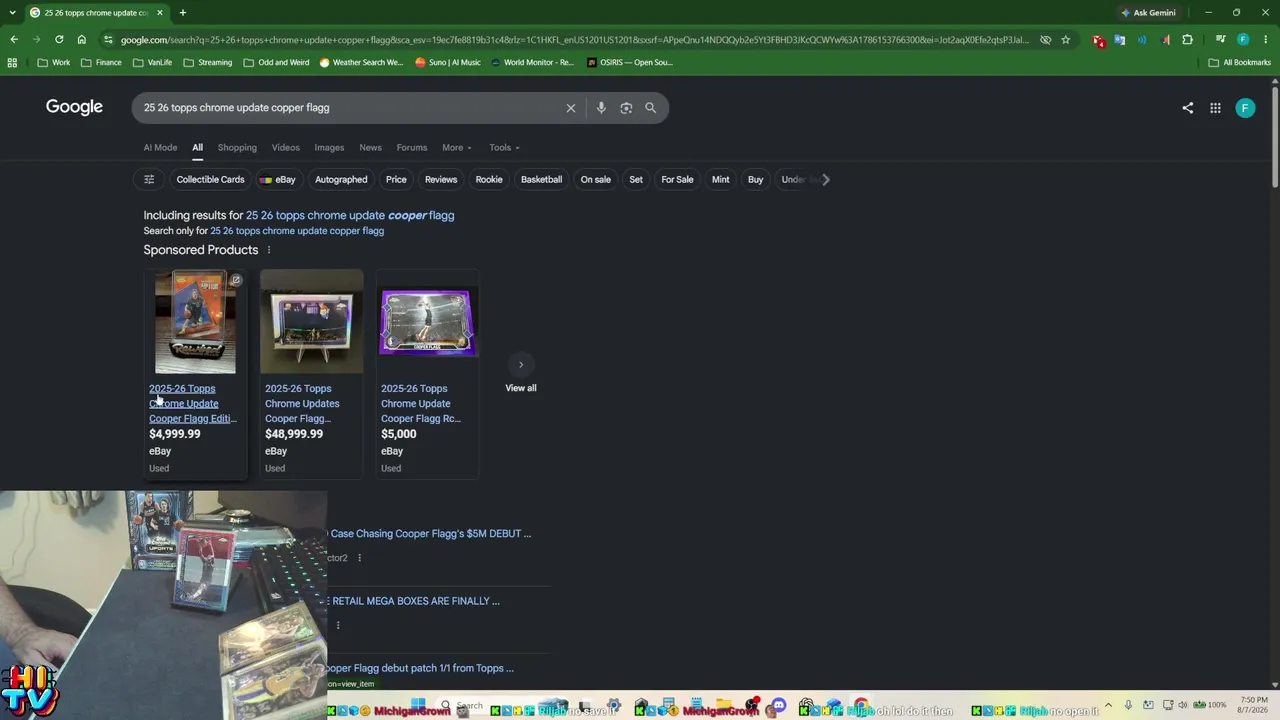The width and height of the screenshot is (1280, 720).
Task: Switch to the Shopping results tab
Action: 237,148
